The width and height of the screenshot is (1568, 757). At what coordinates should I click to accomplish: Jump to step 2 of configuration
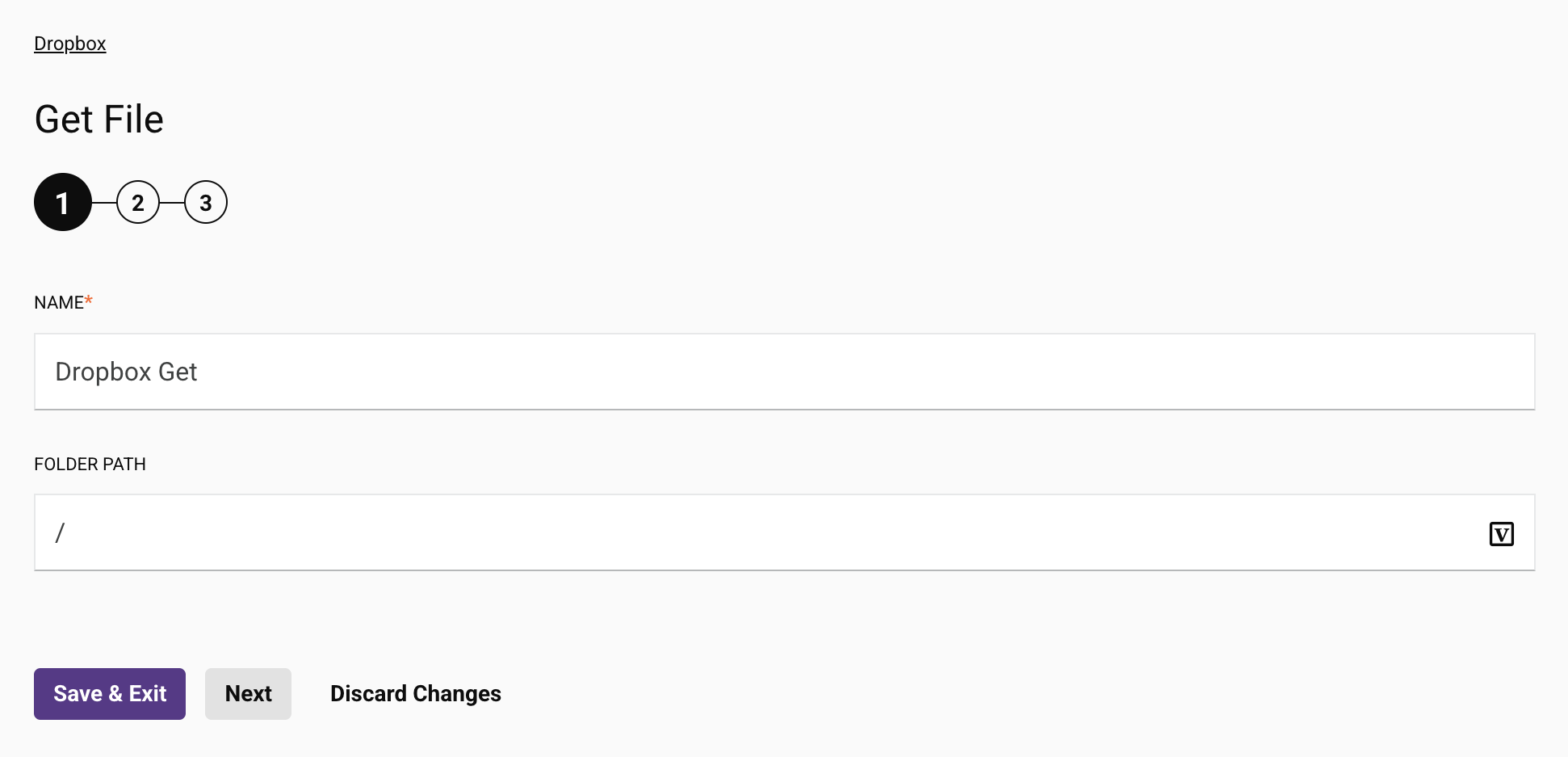[138, 202]
